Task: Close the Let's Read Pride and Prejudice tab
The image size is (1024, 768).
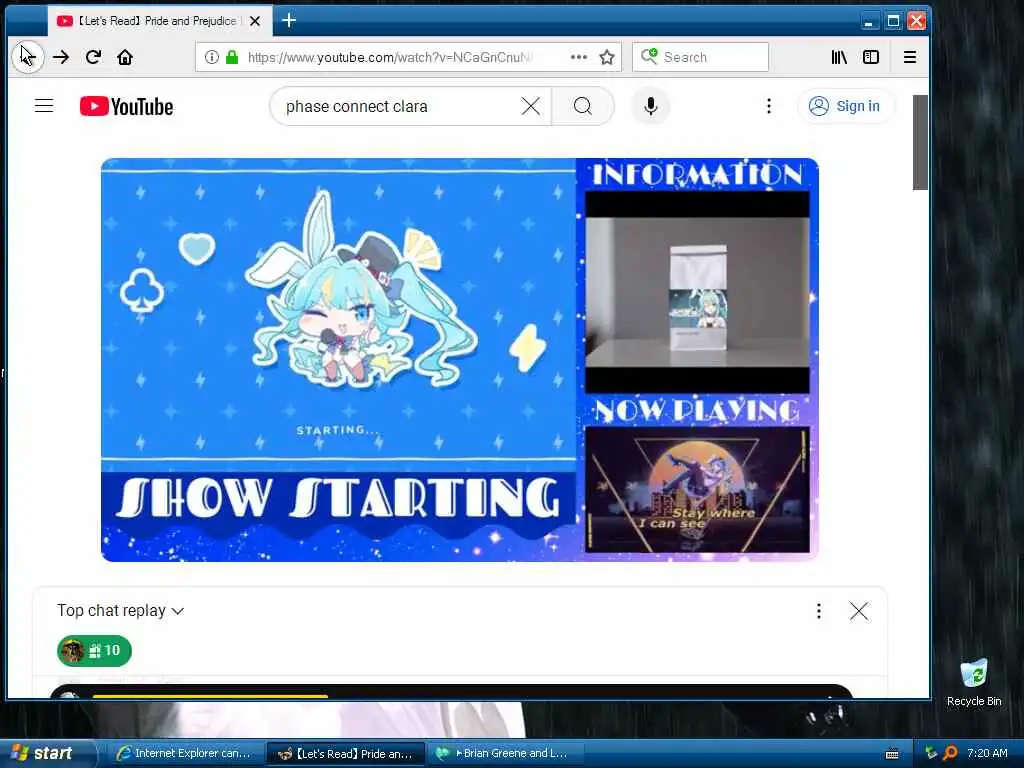Action: point(255,21)
